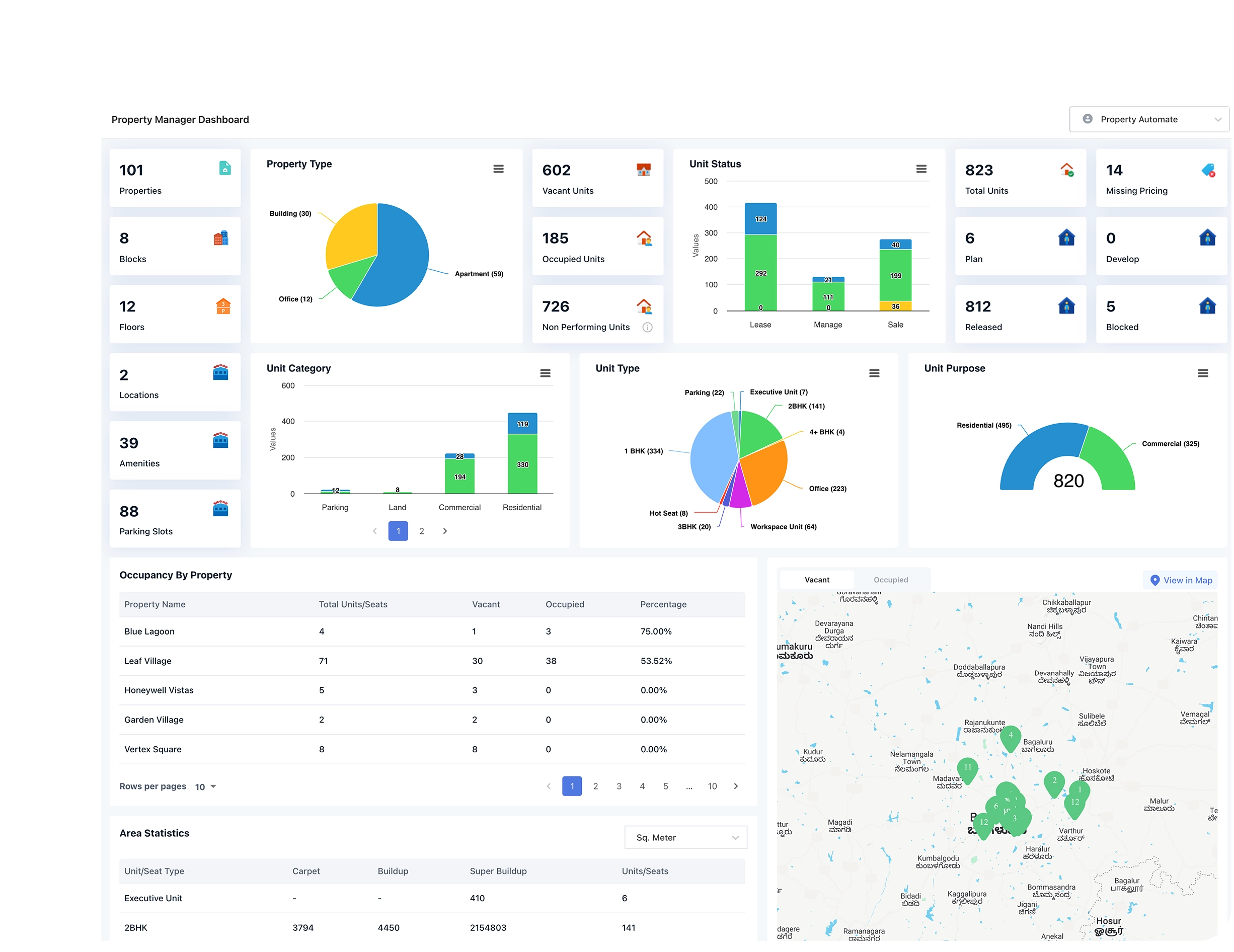Switch to the Occupied map tab
Screen dimensions: 1234x952
[x=890, y=580]
